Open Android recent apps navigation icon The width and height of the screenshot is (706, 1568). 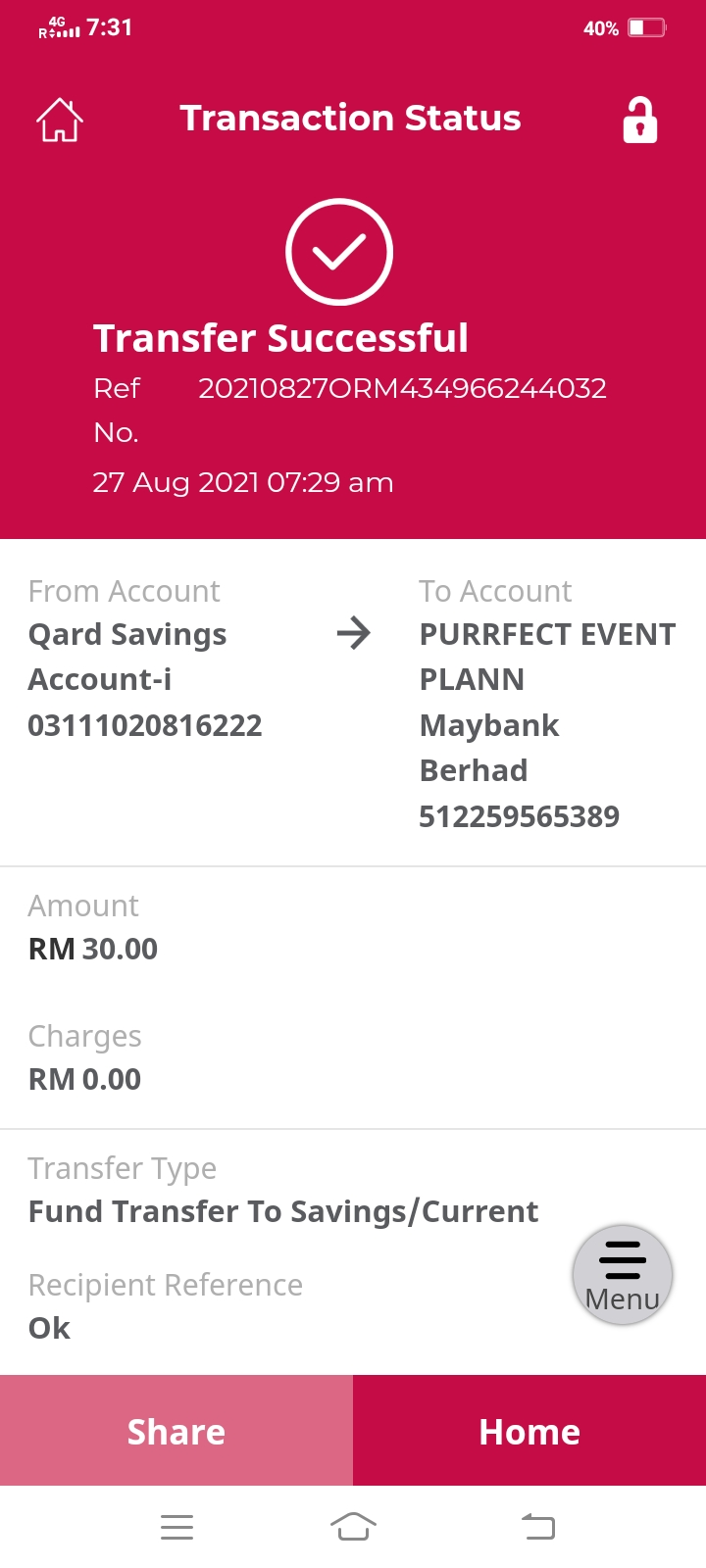pyautogui.click(x=176, y=1527)
